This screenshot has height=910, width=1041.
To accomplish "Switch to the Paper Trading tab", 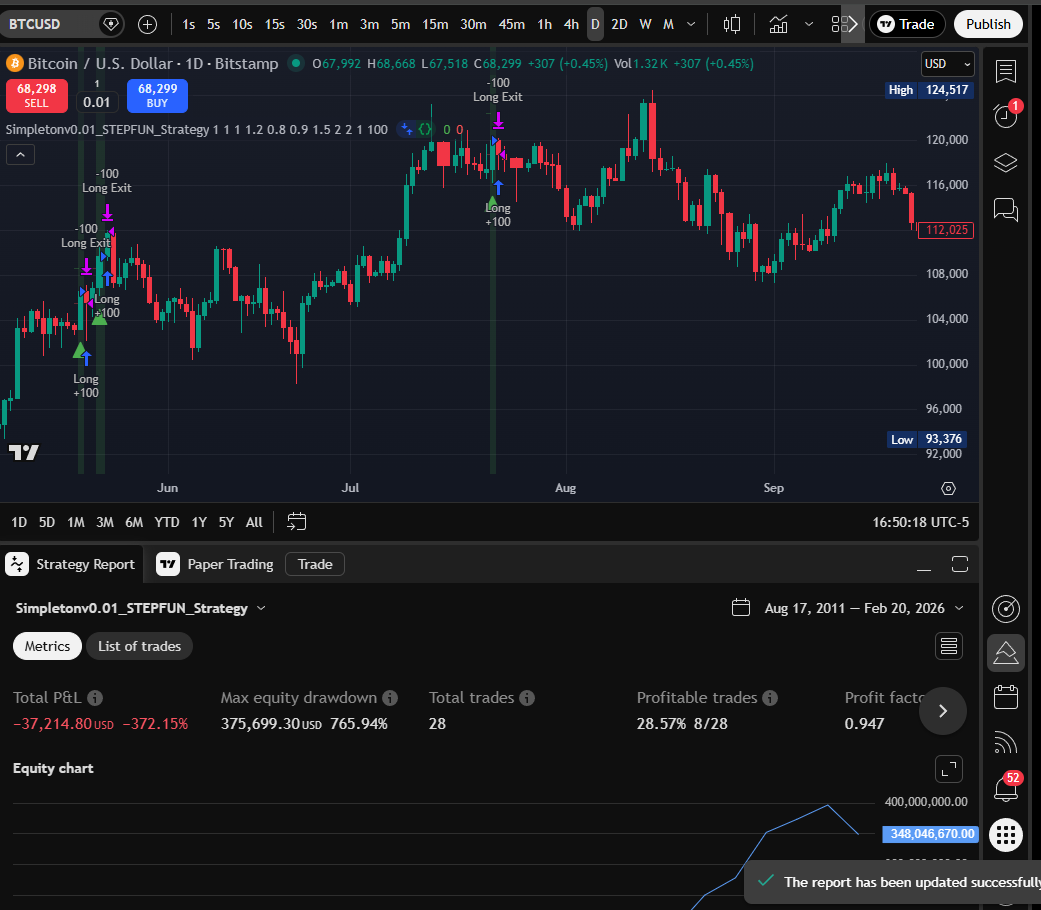I will pyautogui.click(x=228, y=564).
